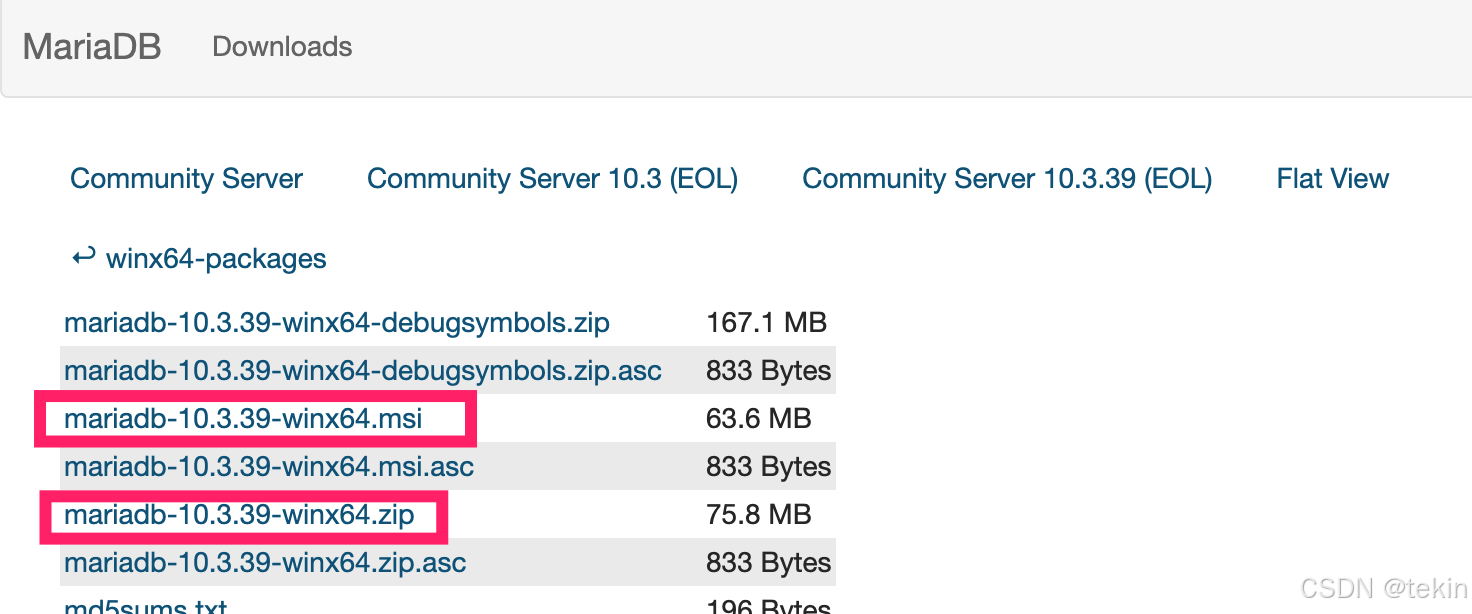Open the winx64-packages parent directory link

215,258
